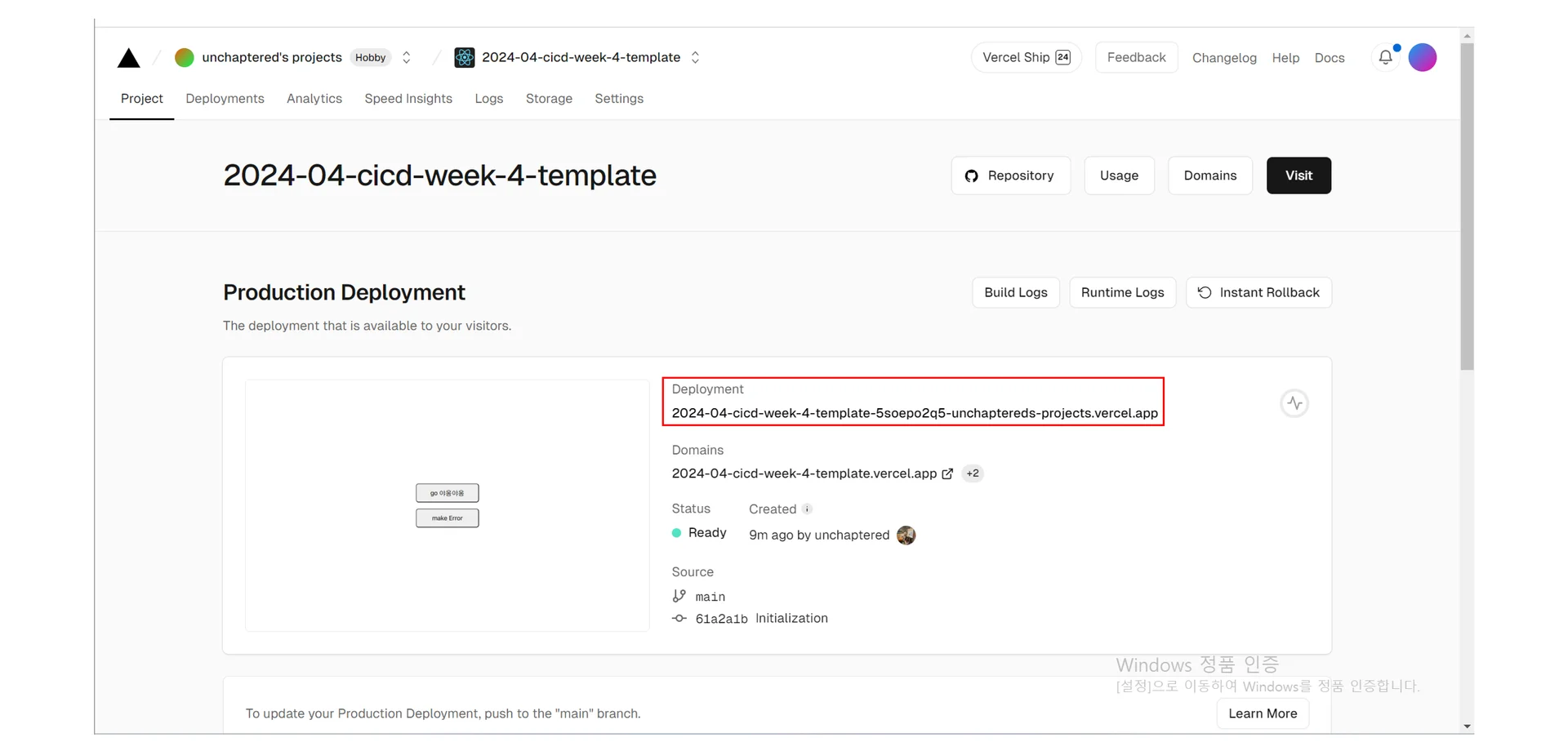Open the GitHub Repository button
Screen dimensions: 1568x742
point(1010,176)
